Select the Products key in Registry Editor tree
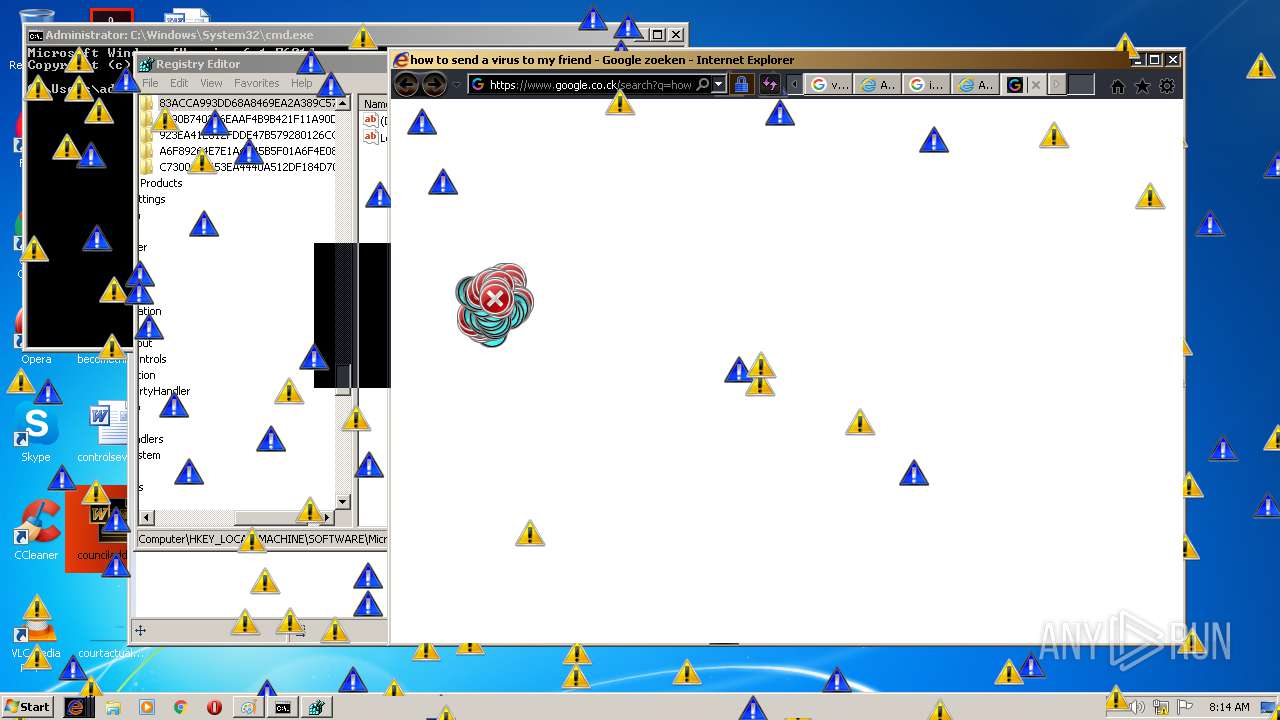 tap(161, 183)
